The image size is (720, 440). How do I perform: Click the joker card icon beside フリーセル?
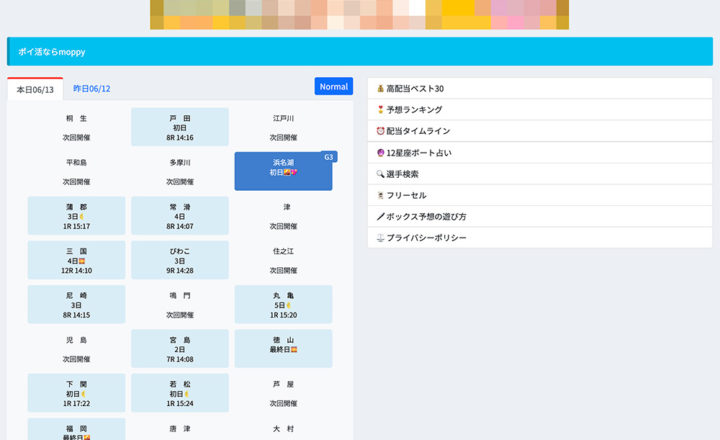point(380,195)
